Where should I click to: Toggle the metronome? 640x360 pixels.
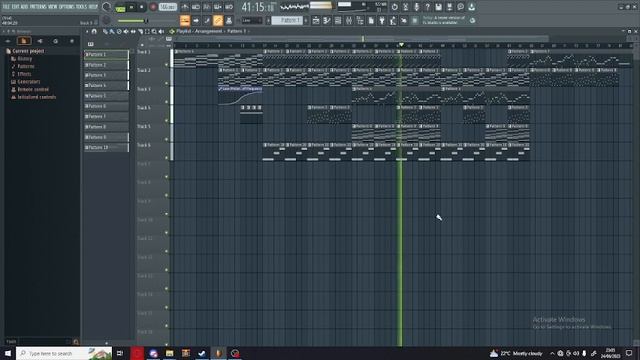pos(185,7)
